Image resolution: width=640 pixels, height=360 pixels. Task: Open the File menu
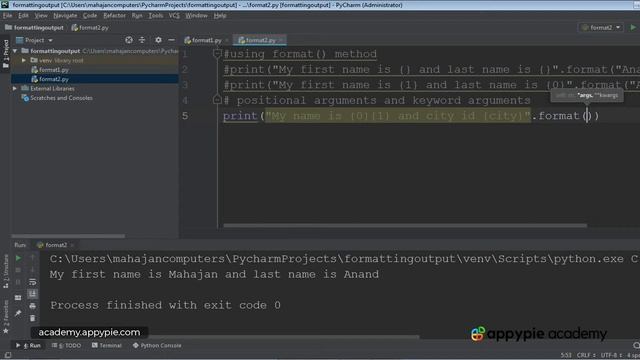coord(7,16)
